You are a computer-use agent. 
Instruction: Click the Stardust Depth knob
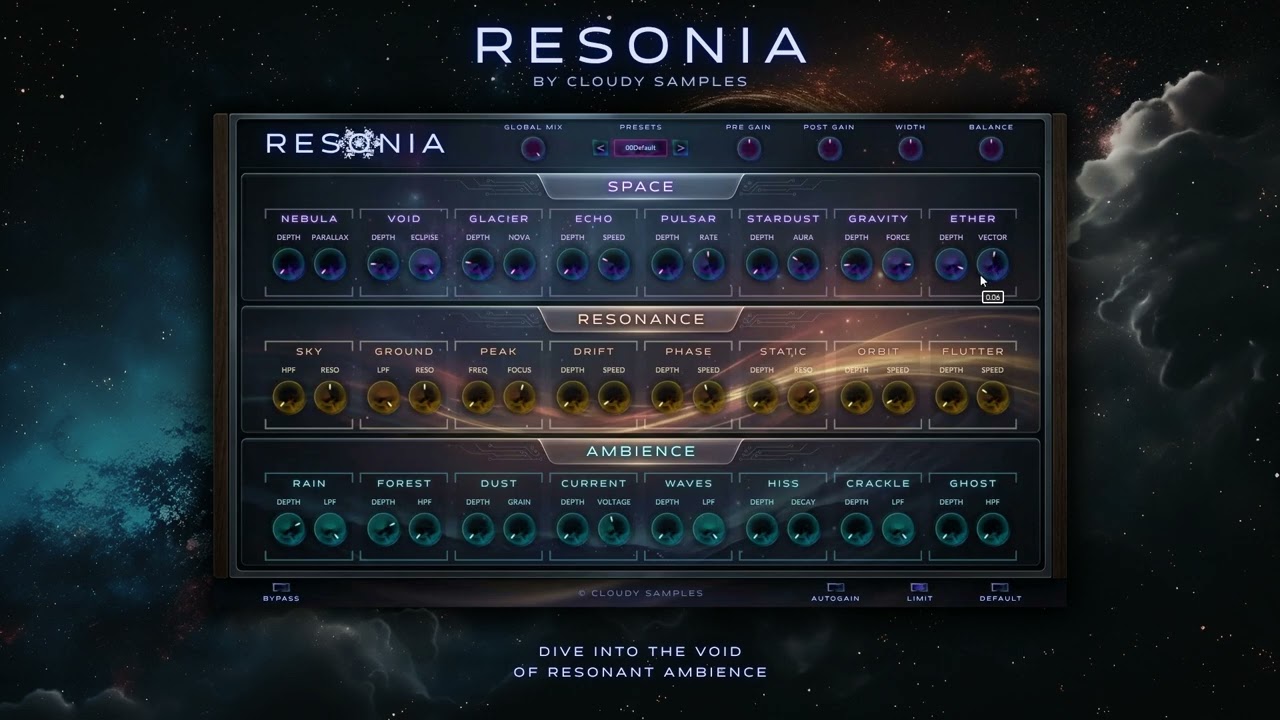coord(762,264)
